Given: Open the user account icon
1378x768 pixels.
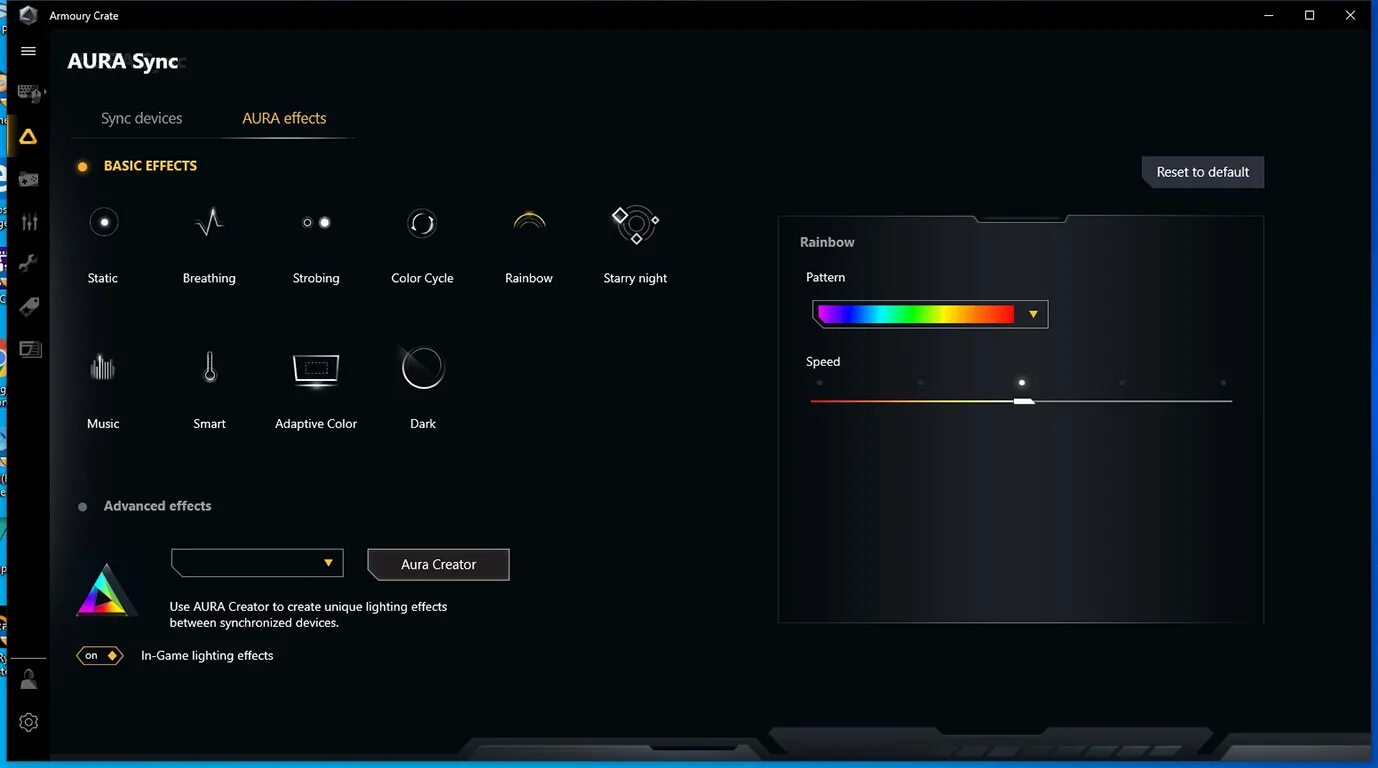Looking at the screenshot, I should pos(28,679).
